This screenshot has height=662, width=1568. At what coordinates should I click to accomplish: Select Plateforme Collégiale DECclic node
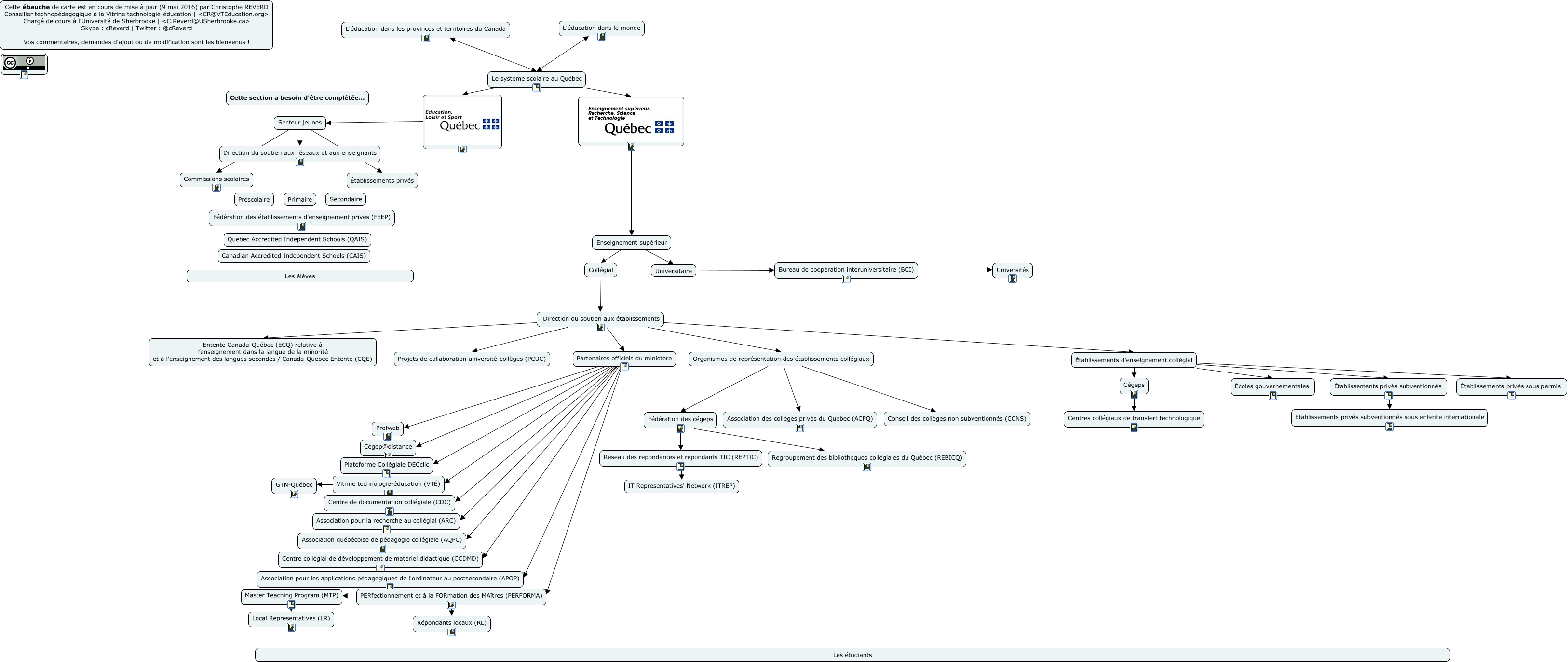coord(387,465)
